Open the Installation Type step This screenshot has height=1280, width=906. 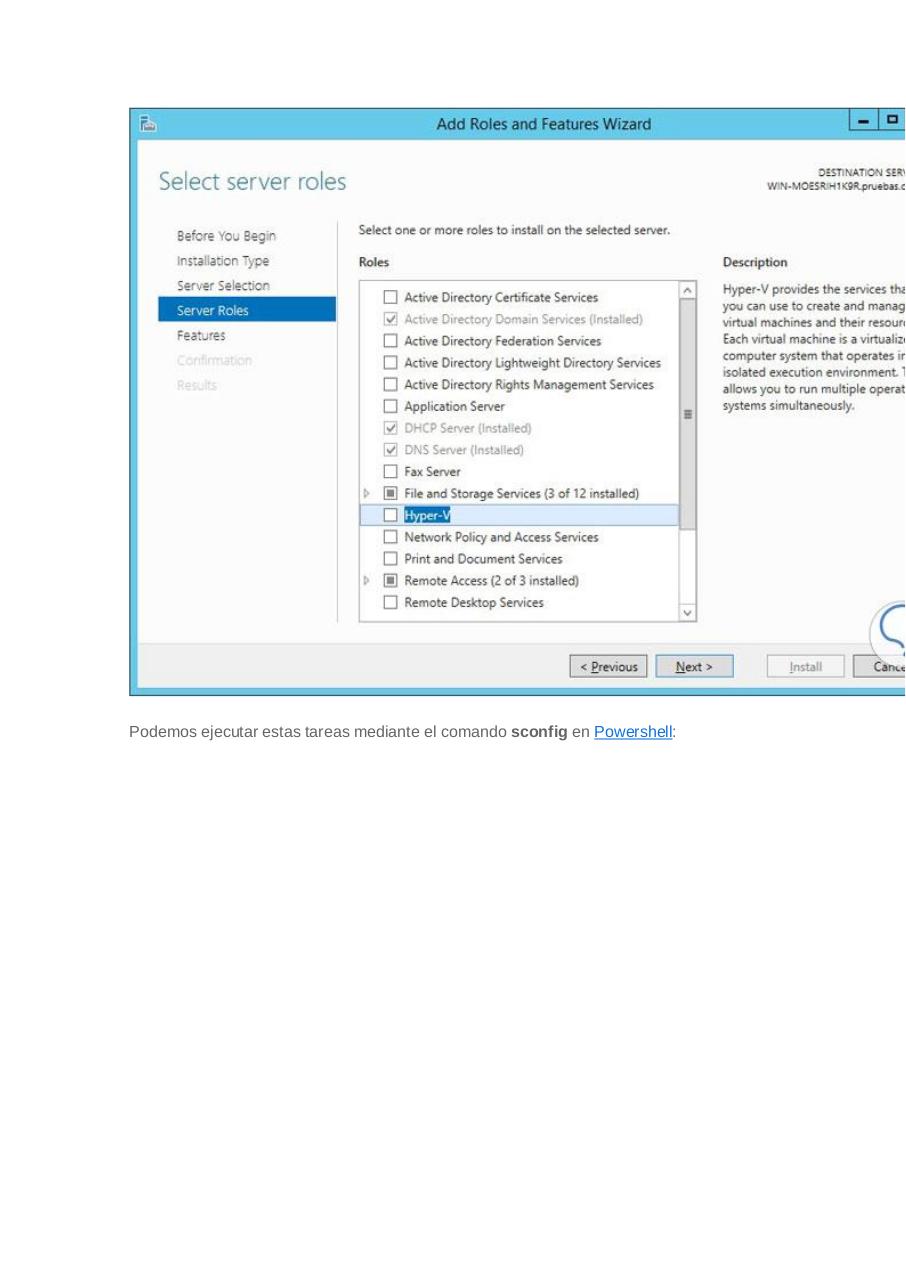[223, 261]
